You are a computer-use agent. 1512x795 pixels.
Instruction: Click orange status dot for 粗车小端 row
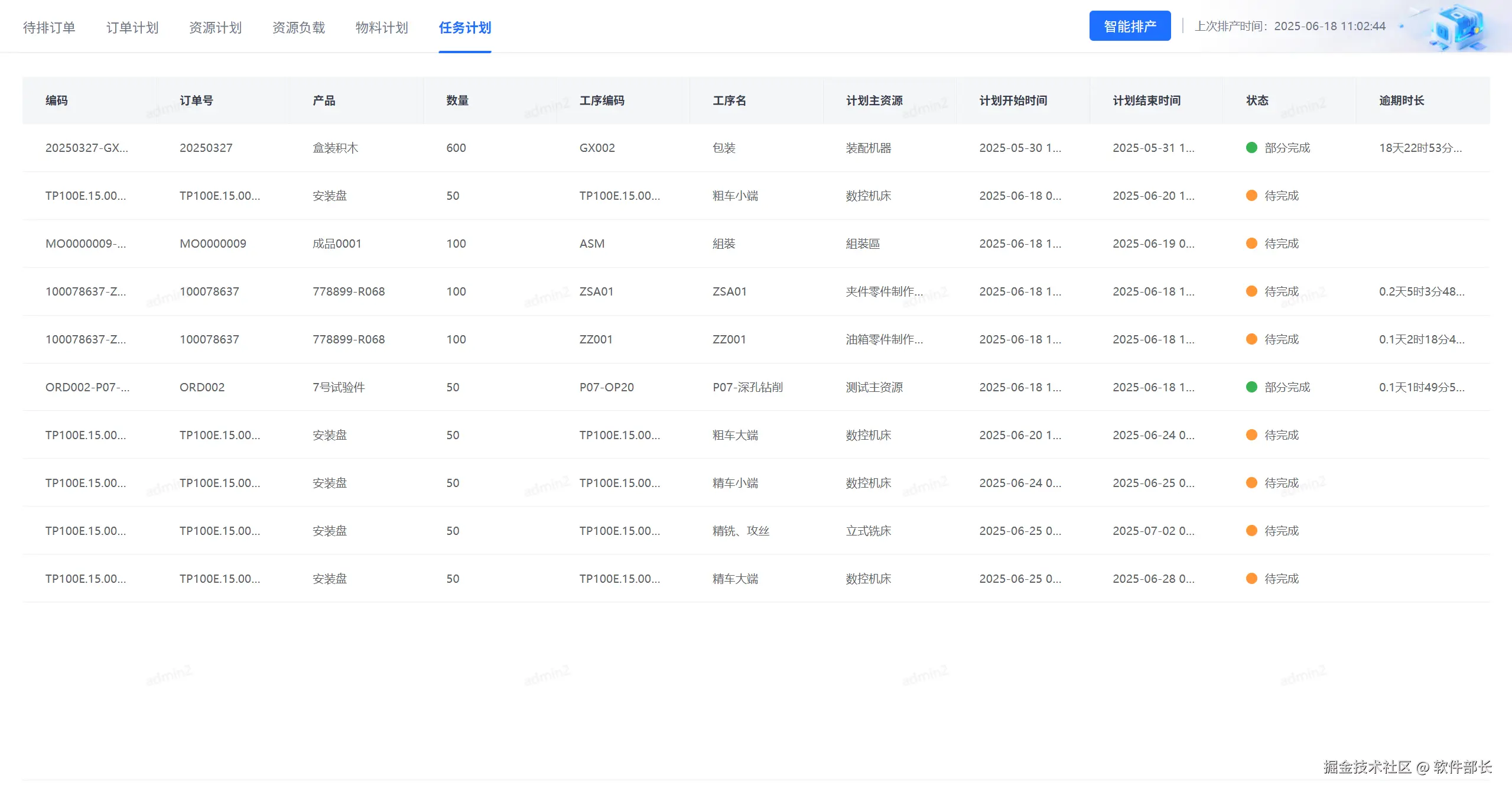point(1251,196)
